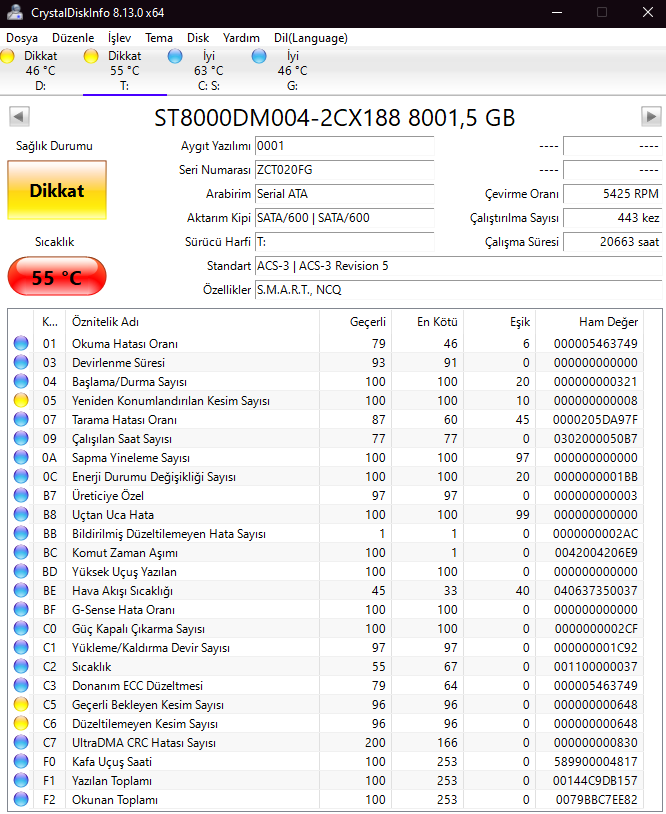This screenshot has height=814, width=666.
Task: Click the Çalıştırılma Sayısı value 443 kez
Action: pos(613,218)
